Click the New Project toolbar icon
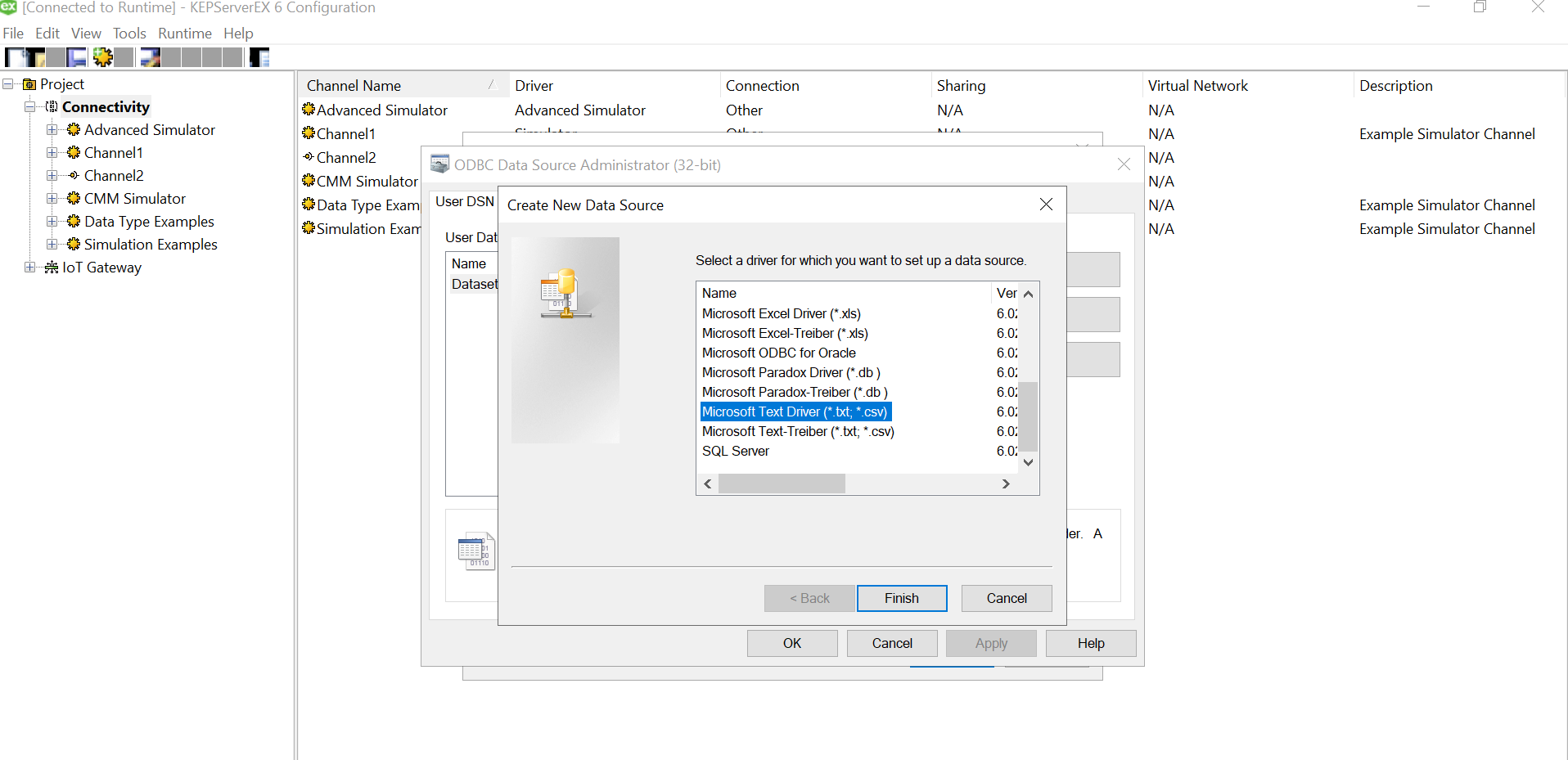1568x760 pixels. point(14,57)
